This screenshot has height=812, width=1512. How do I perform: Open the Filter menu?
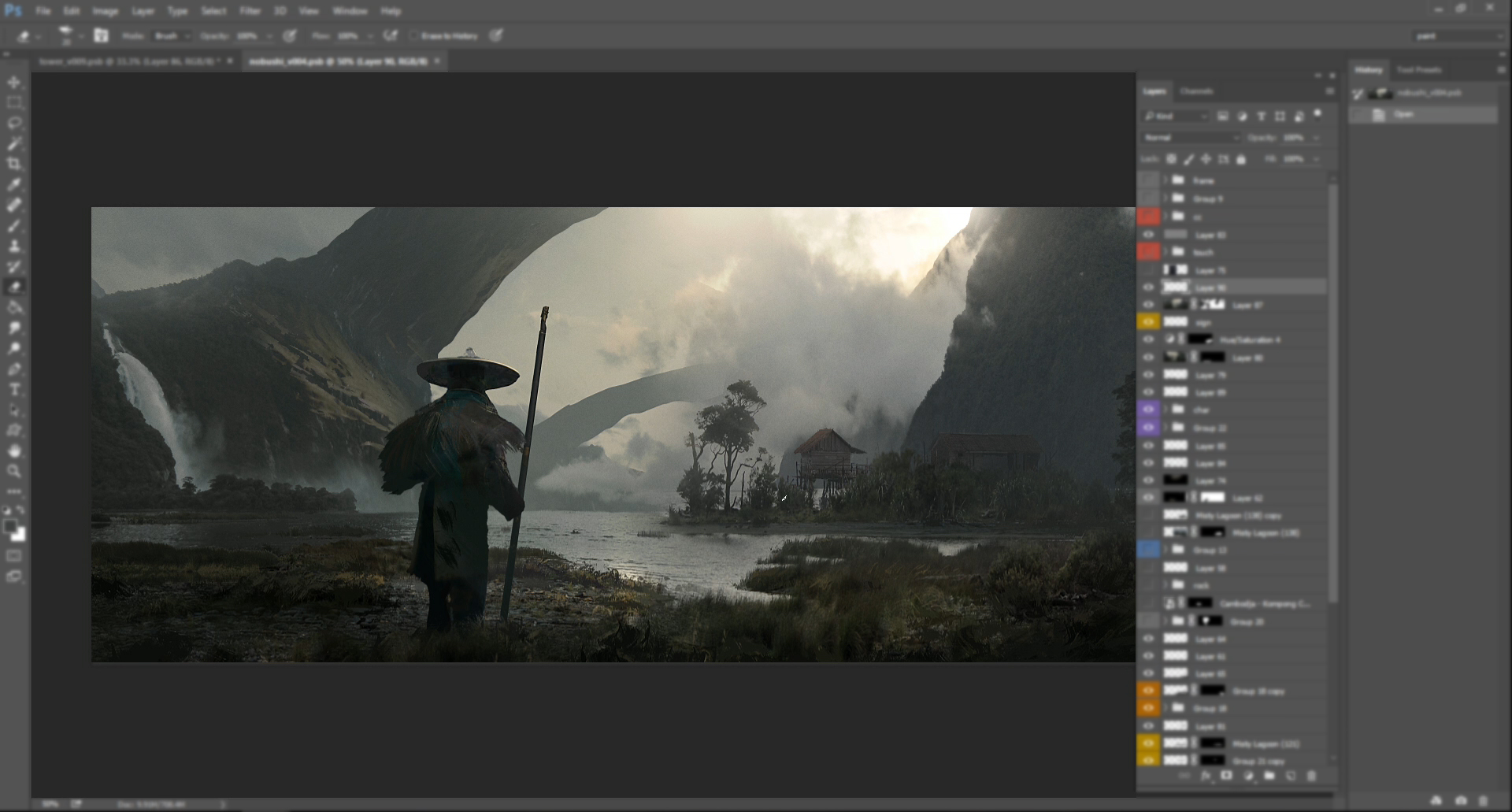click(x=250, y=11)
